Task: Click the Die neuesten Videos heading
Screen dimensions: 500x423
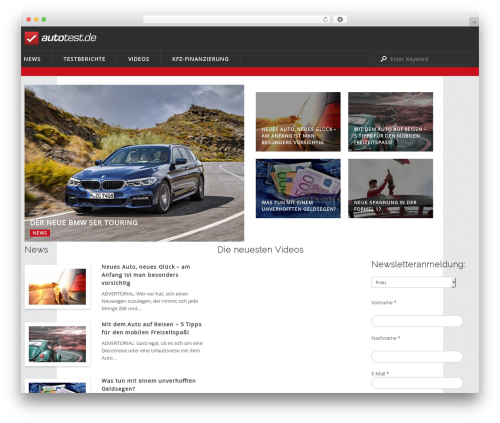Action: [260, 250]
